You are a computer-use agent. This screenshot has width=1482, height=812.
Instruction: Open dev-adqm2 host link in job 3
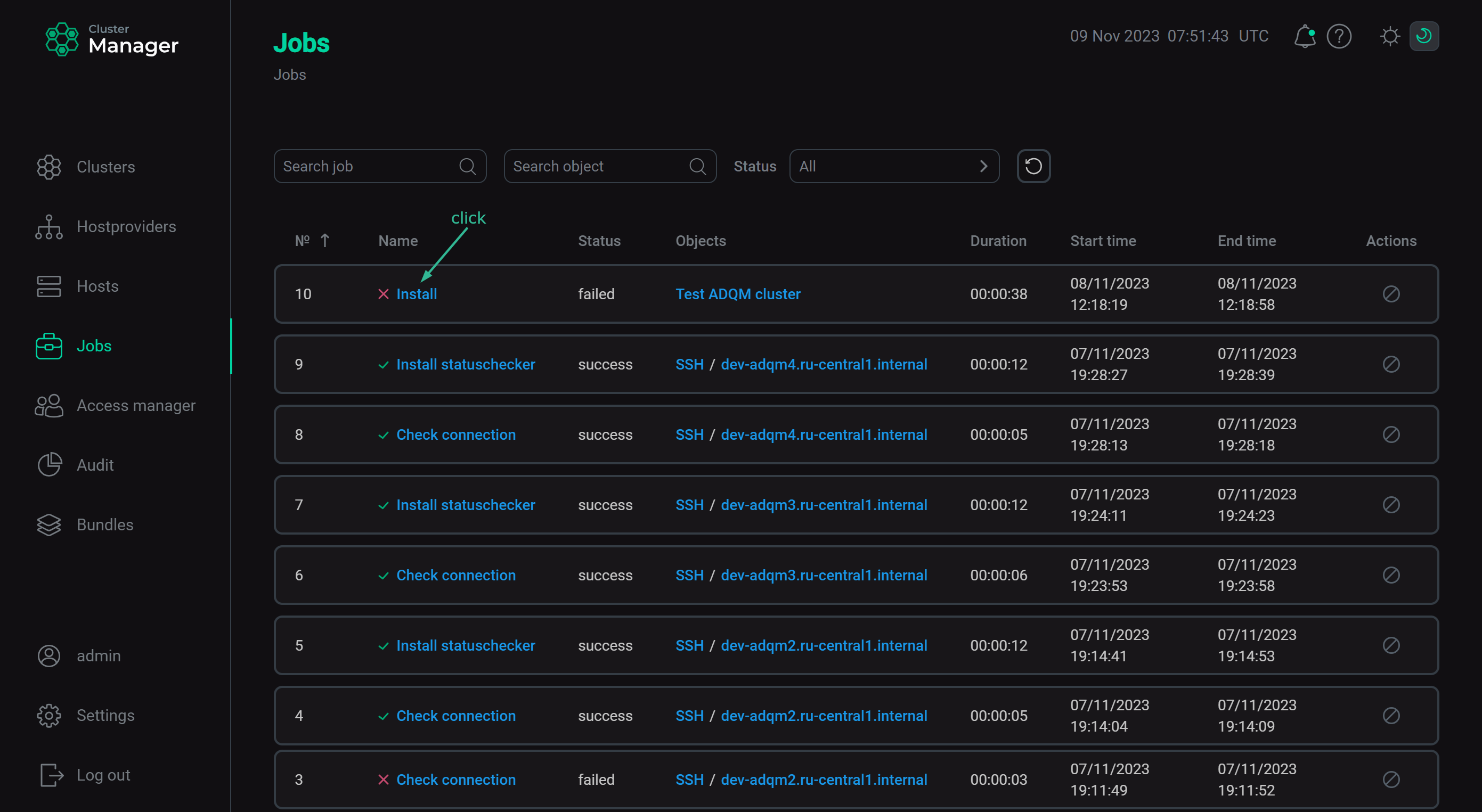(x=824, y=779)
